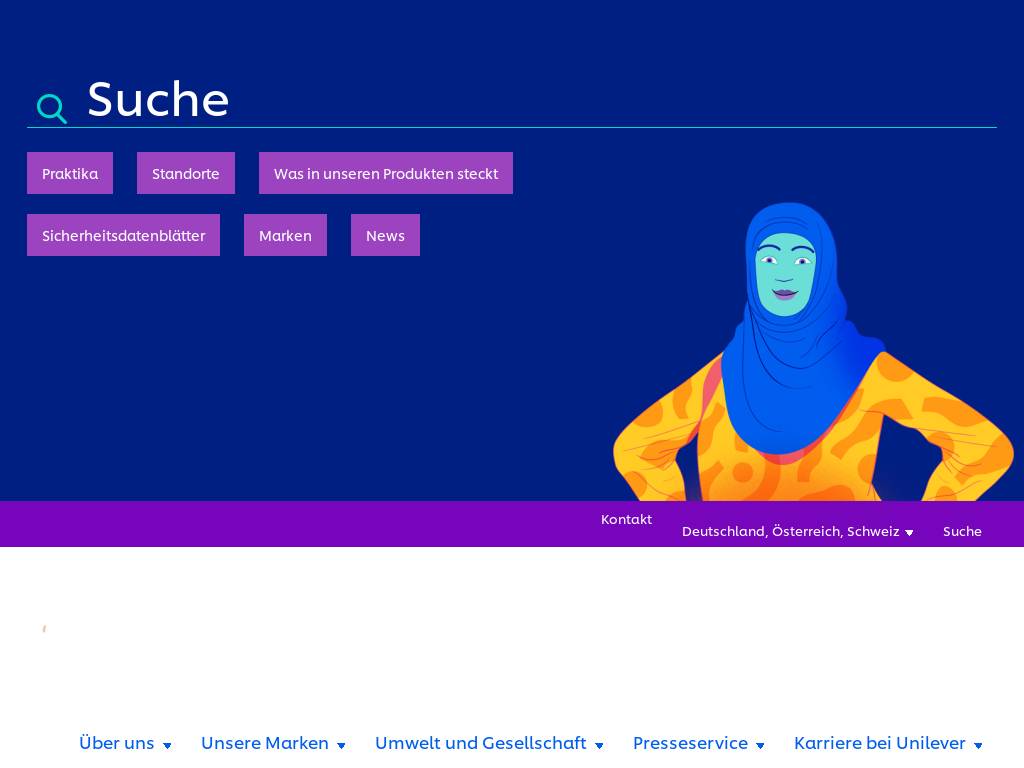Open the Standorte quick link
This screenshot has height=768, width=1024.
[186, 173]
